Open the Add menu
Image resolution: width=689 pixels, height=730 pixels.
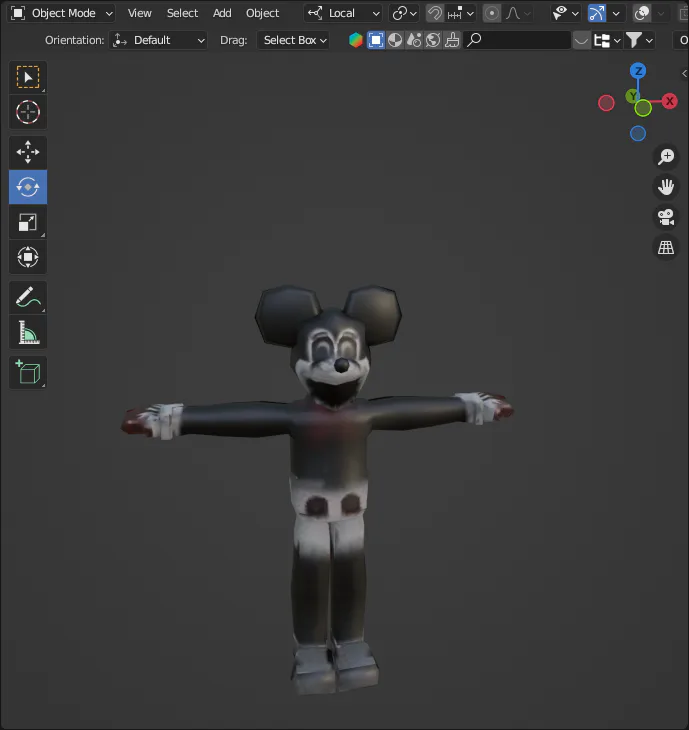coord(222,14)
